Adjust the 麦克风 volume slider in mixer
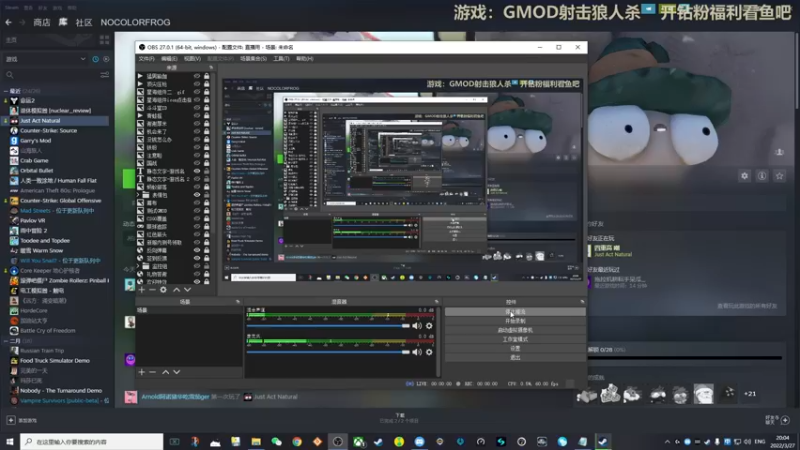The height and width of the screenshot is (450, 800). click(x=328, y=352)
